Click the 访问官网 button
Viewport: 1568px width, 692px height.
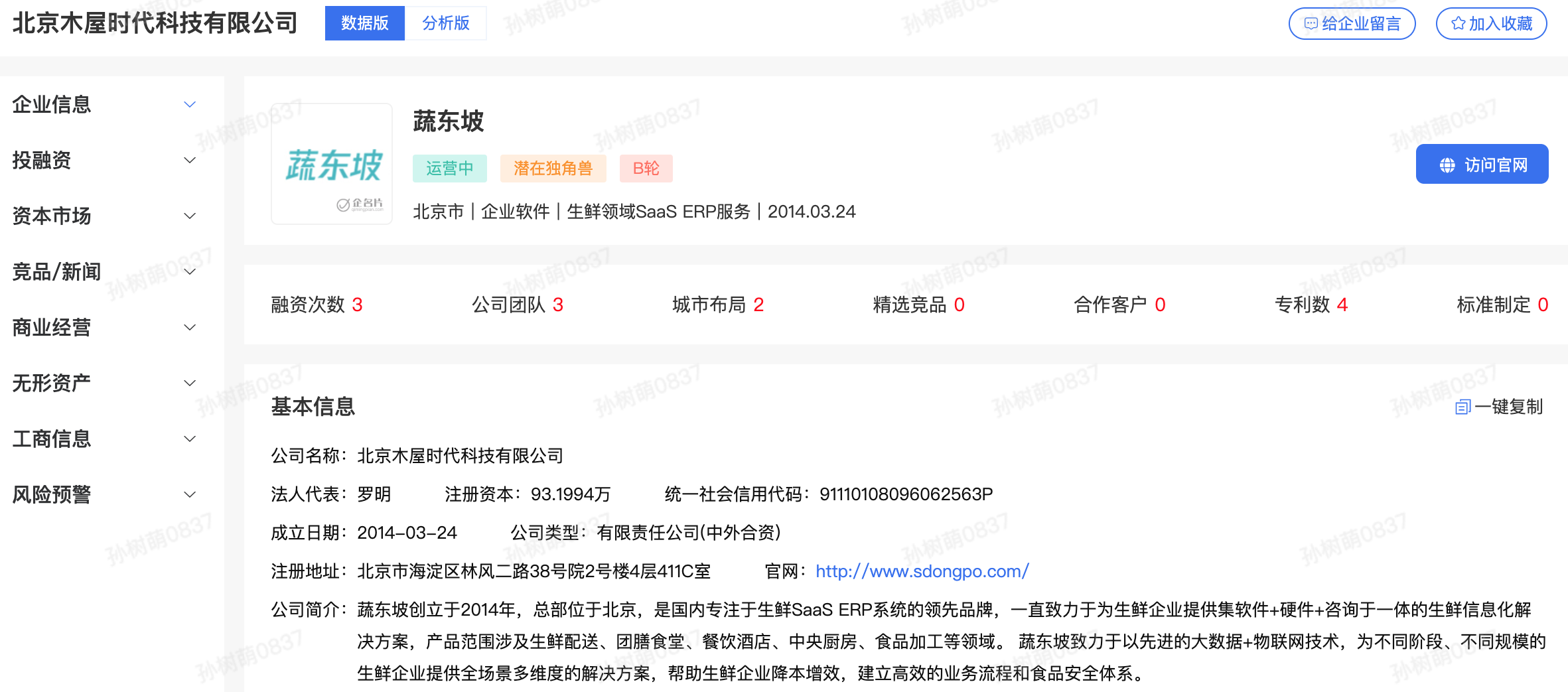pos(1482,165)
